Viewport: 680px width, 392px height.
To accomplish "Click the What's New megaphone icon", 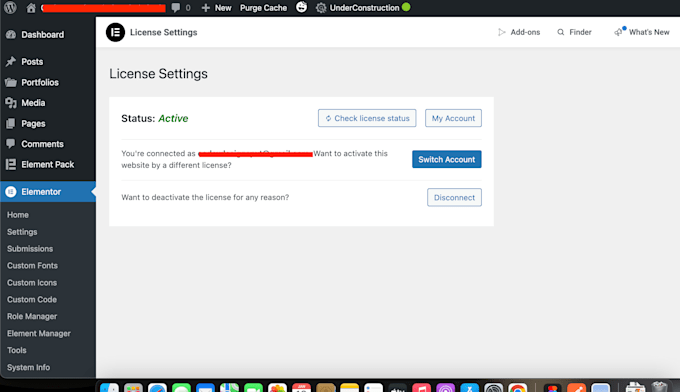I will click(x=619, y=32).
